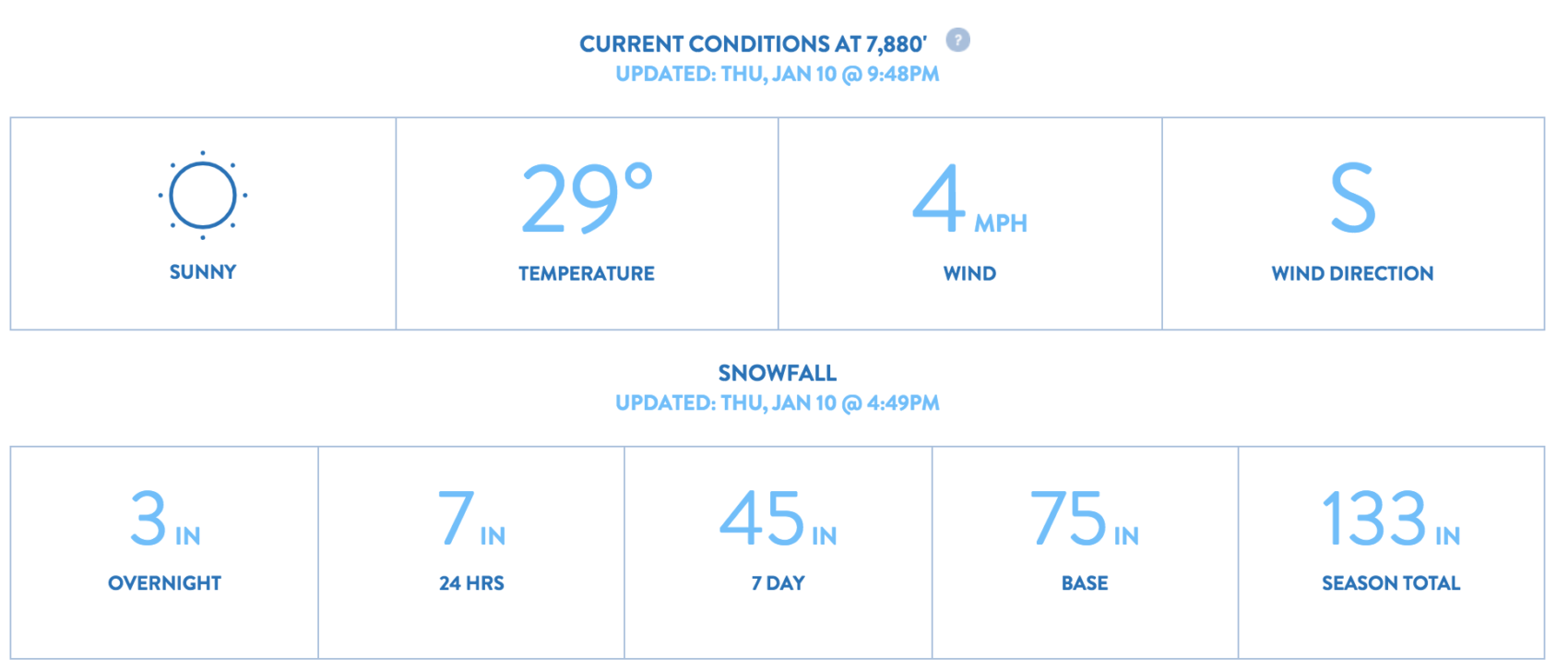Select the 29° temperature reading
Screen dimensions: 1568x671
tap(587, 197)
